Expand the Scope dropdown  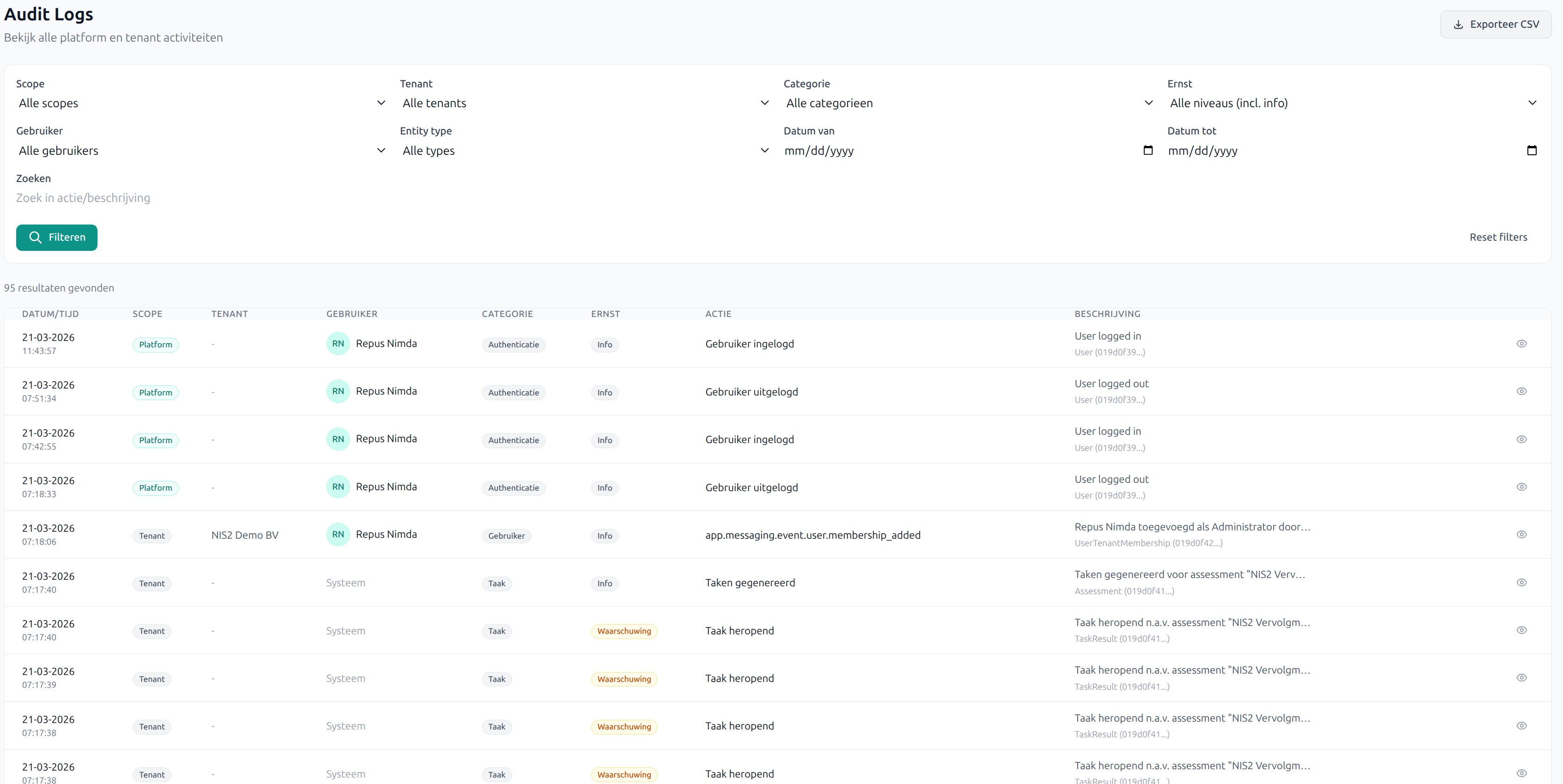pos(200,103)
